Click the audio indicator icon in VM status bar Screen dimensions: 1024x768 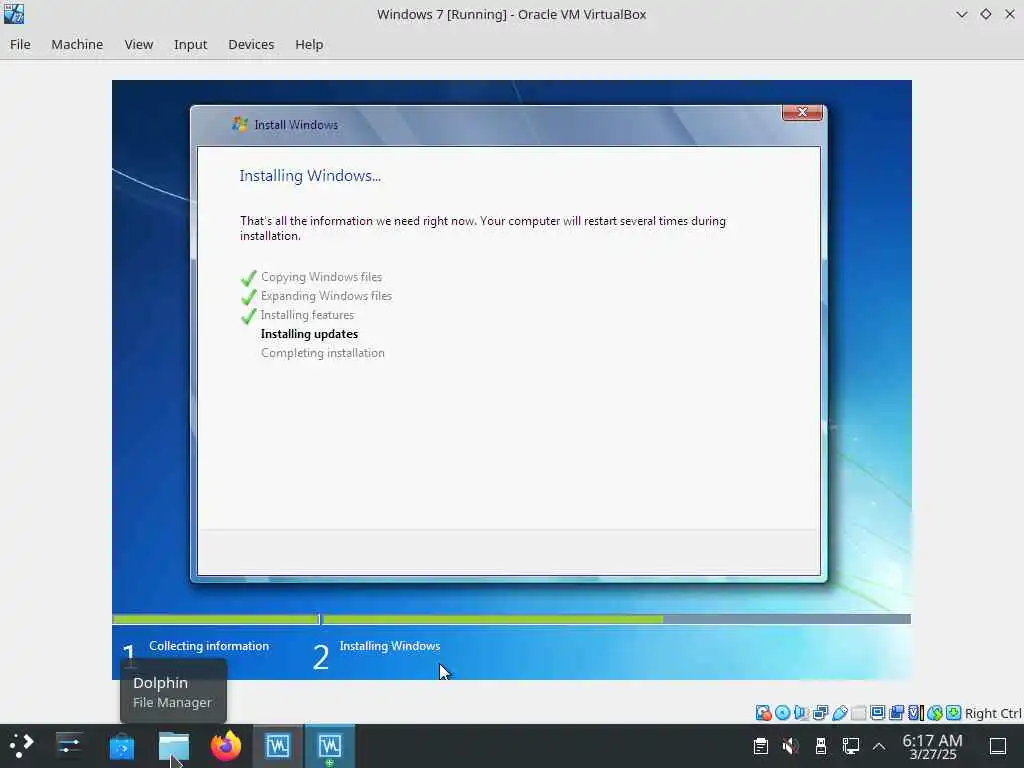pyautogui.click(x=801, y=712)
